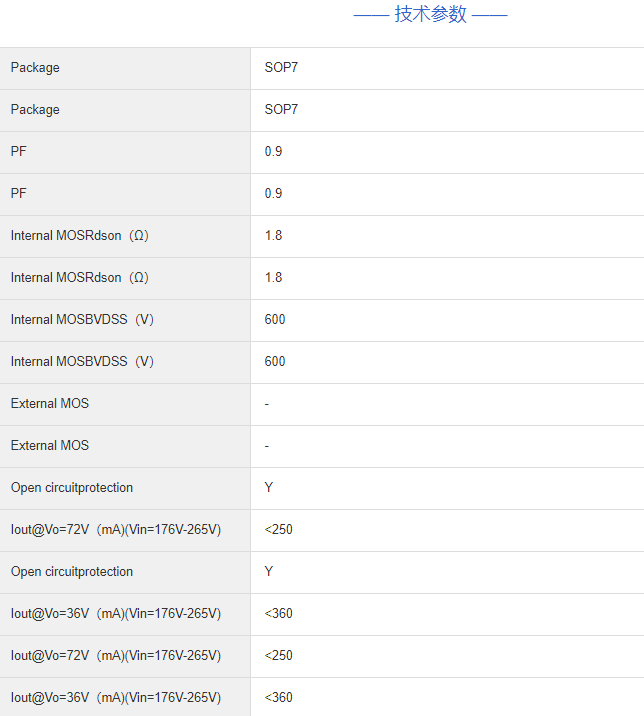Select the last <360 value cell
Screen dimensions: 644x716
(x=279, y=698)
